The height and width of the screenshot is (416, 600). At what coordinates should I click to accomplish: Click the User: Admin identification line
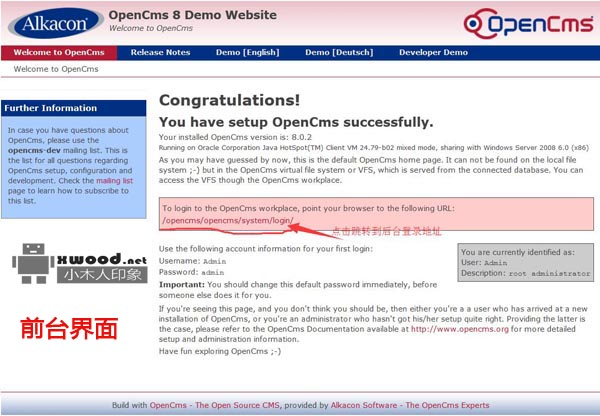484,263
